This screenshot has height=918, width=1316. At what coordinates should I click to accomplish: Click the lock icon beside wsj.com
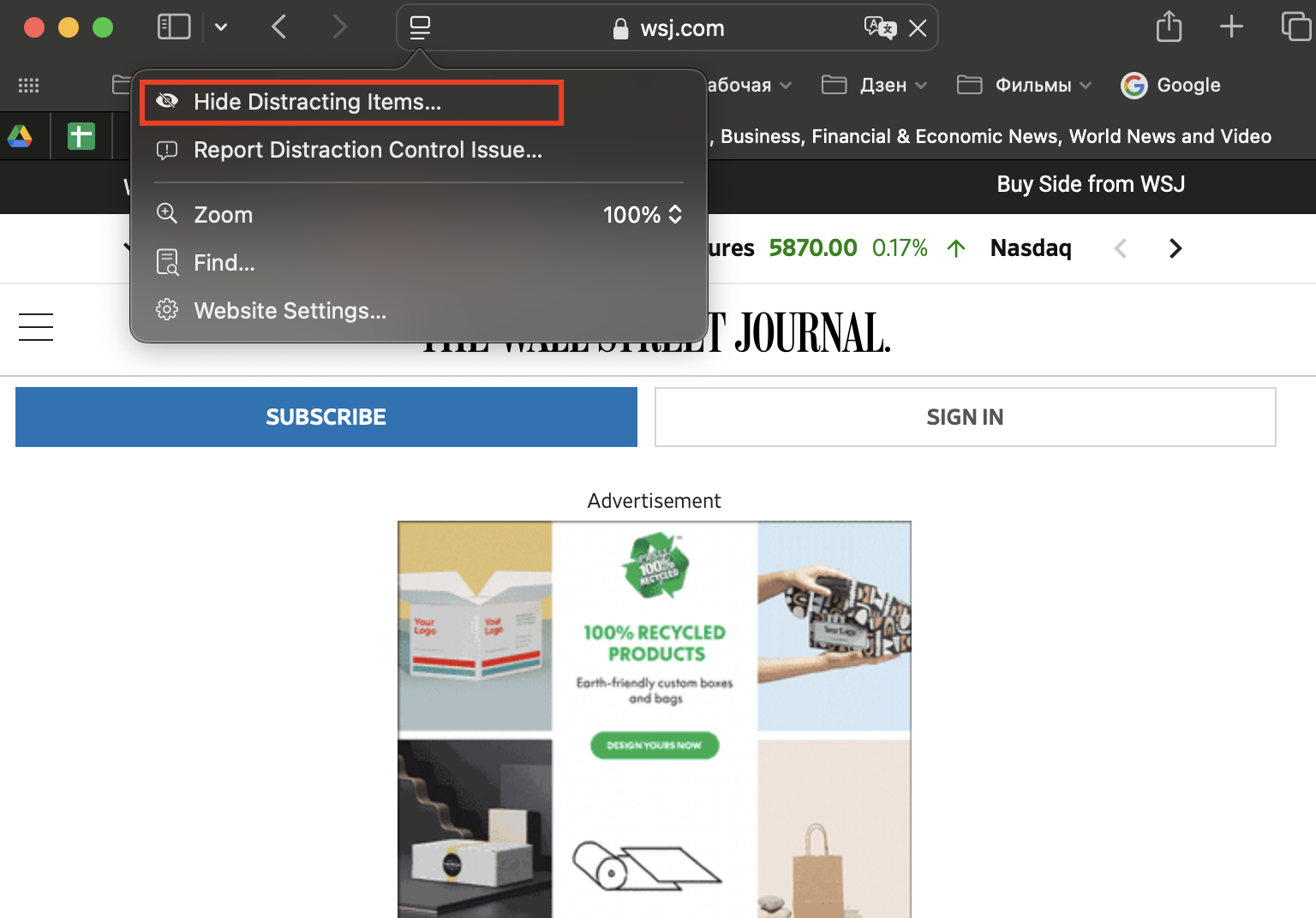[621, 29]
